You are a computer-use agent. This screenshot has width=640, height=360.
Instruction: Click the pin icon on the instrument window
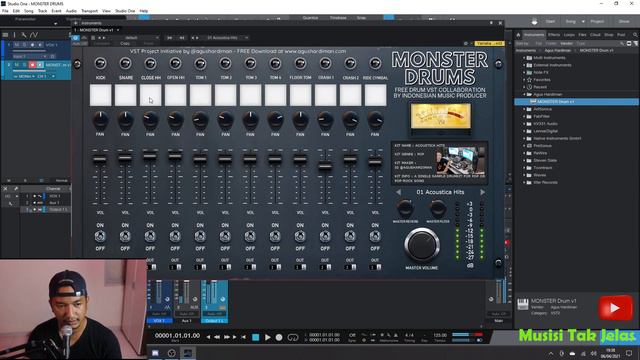[x=491, y=23]
